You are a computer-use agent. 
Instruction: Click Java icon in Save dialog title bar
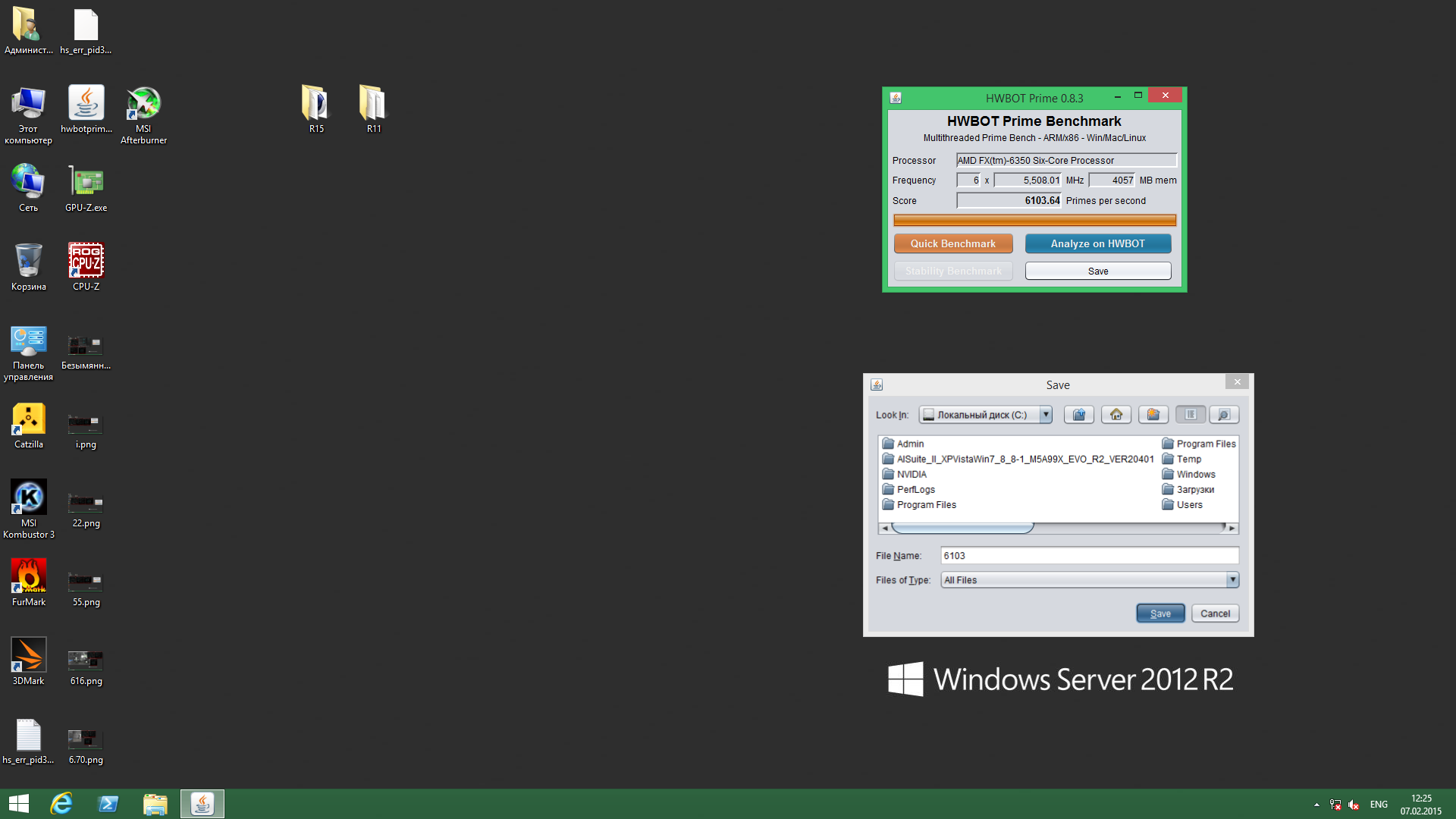(877, 384)
